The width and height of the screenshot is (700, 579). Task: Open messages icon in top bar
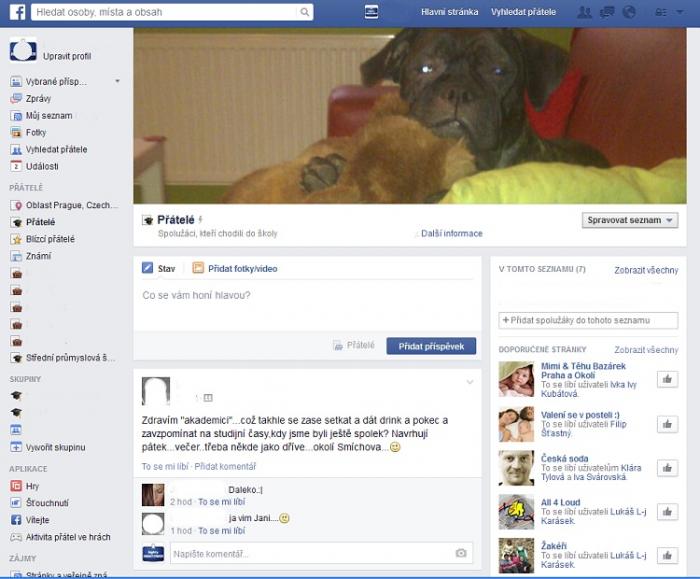[607, 13]
